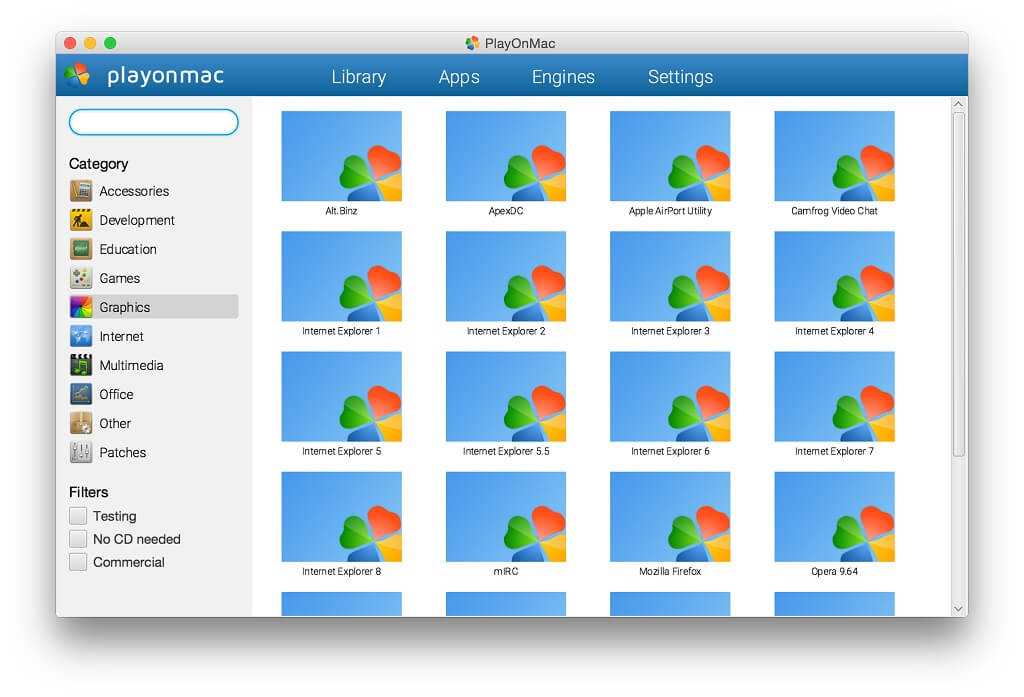Image resolution: width=1024 pixels, height=697 pixels.
Task: Choose the Education category label
Action: [128, 249]
